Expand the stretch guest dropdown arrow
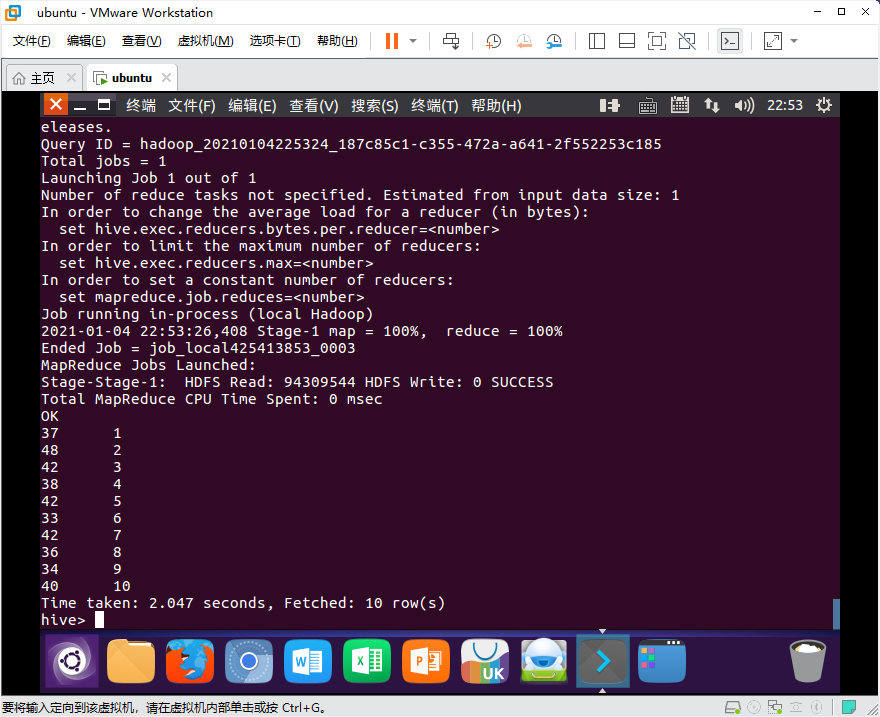The image size is (880, 717). pos(794,41)
